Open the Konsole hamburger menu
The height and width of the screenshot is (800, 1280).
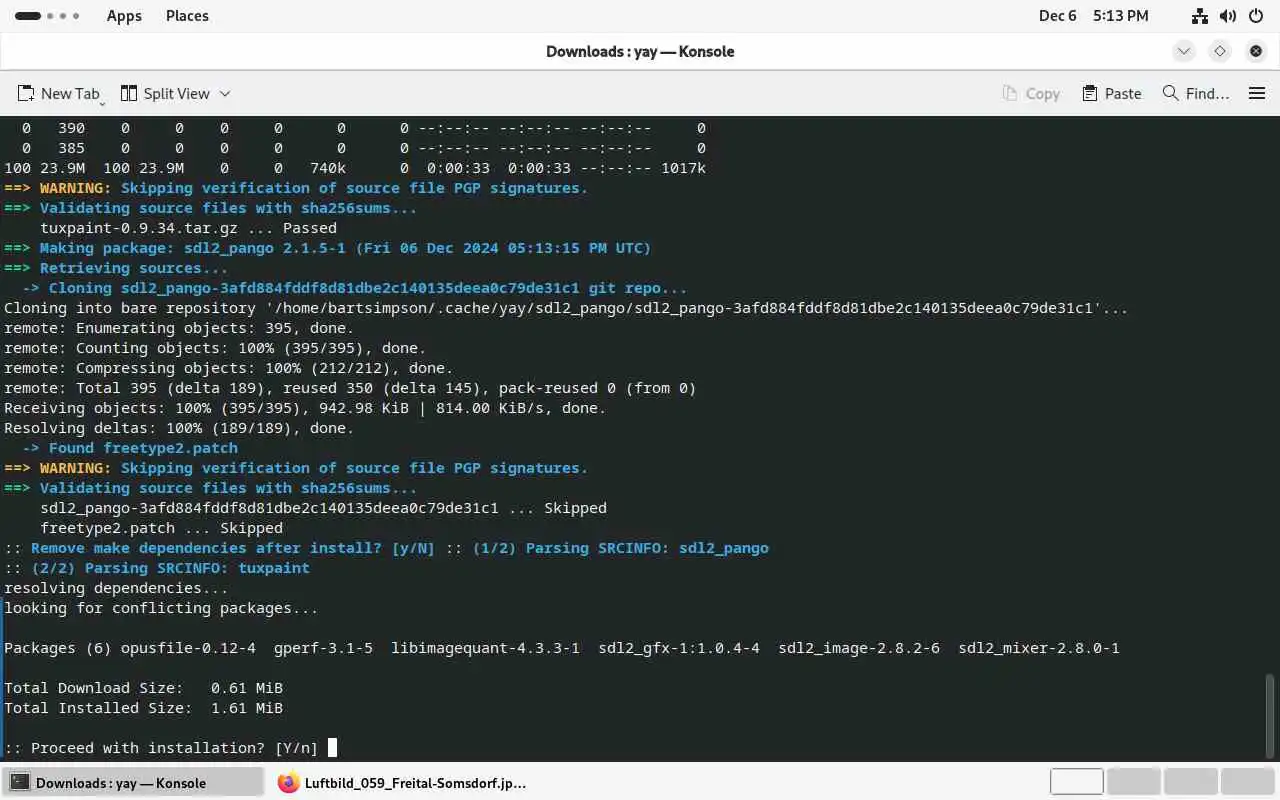pyautogui.click(x=1257, y=93)
